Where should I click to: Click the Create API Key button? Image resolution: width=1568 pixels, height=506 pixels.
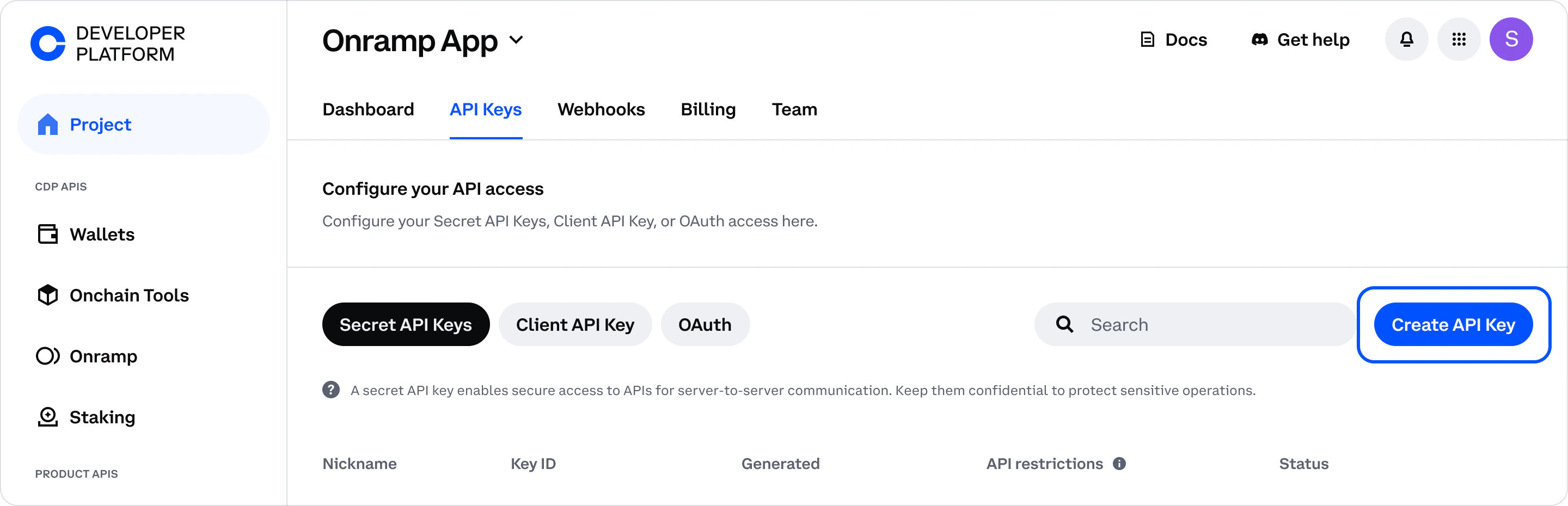click(x=1454, y=324)
